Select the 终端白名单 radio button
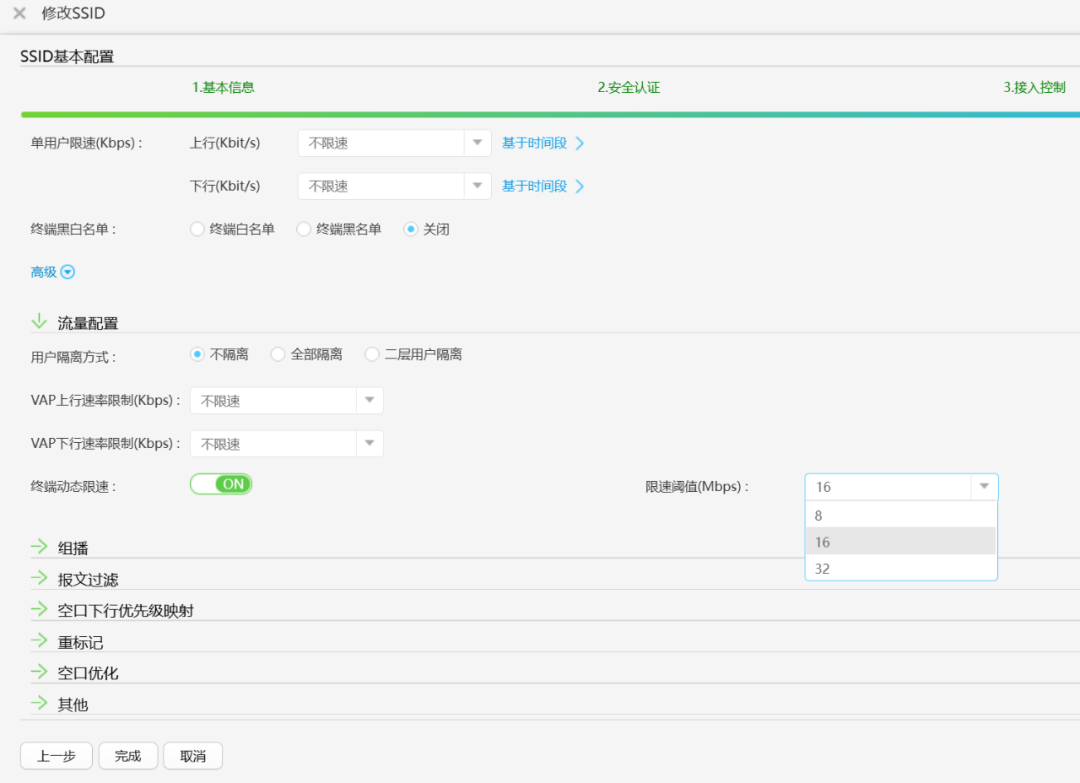 197,229
